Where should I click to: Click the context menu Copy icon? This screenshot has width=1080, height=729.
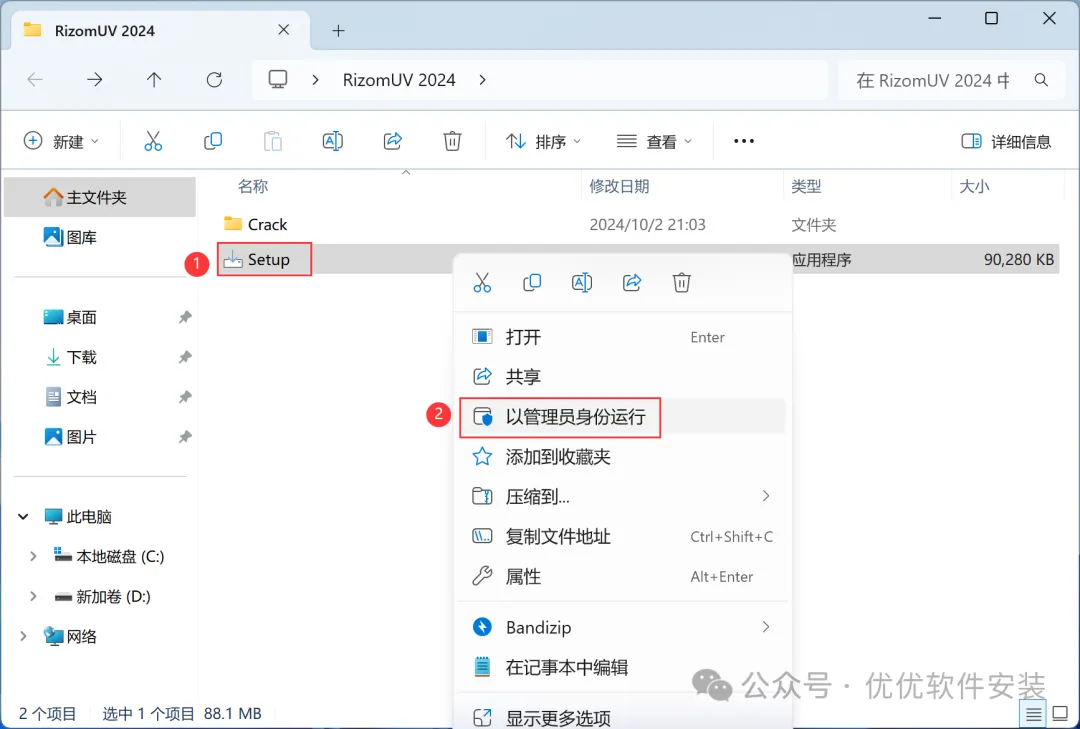pyautogui.click(x=532, y=283)
